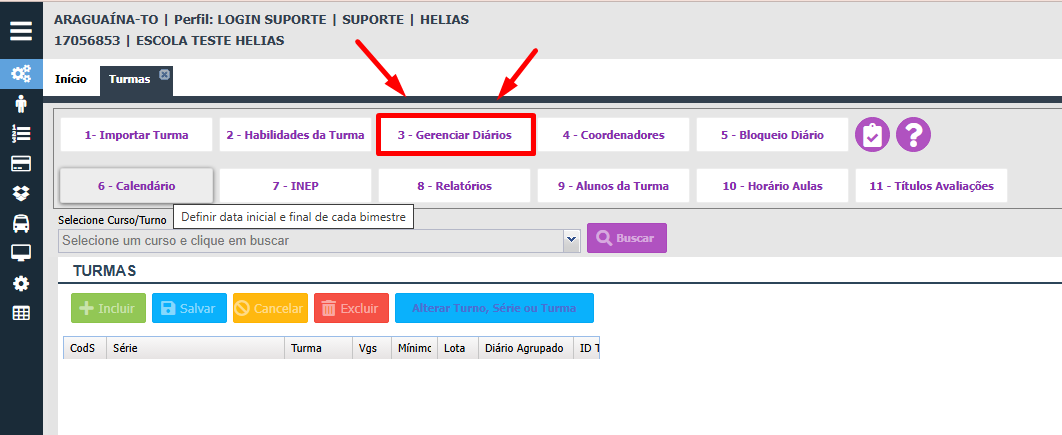Open the hamburger menu icon
Viewport: 1062px width, 435px height.
(21, 30)
